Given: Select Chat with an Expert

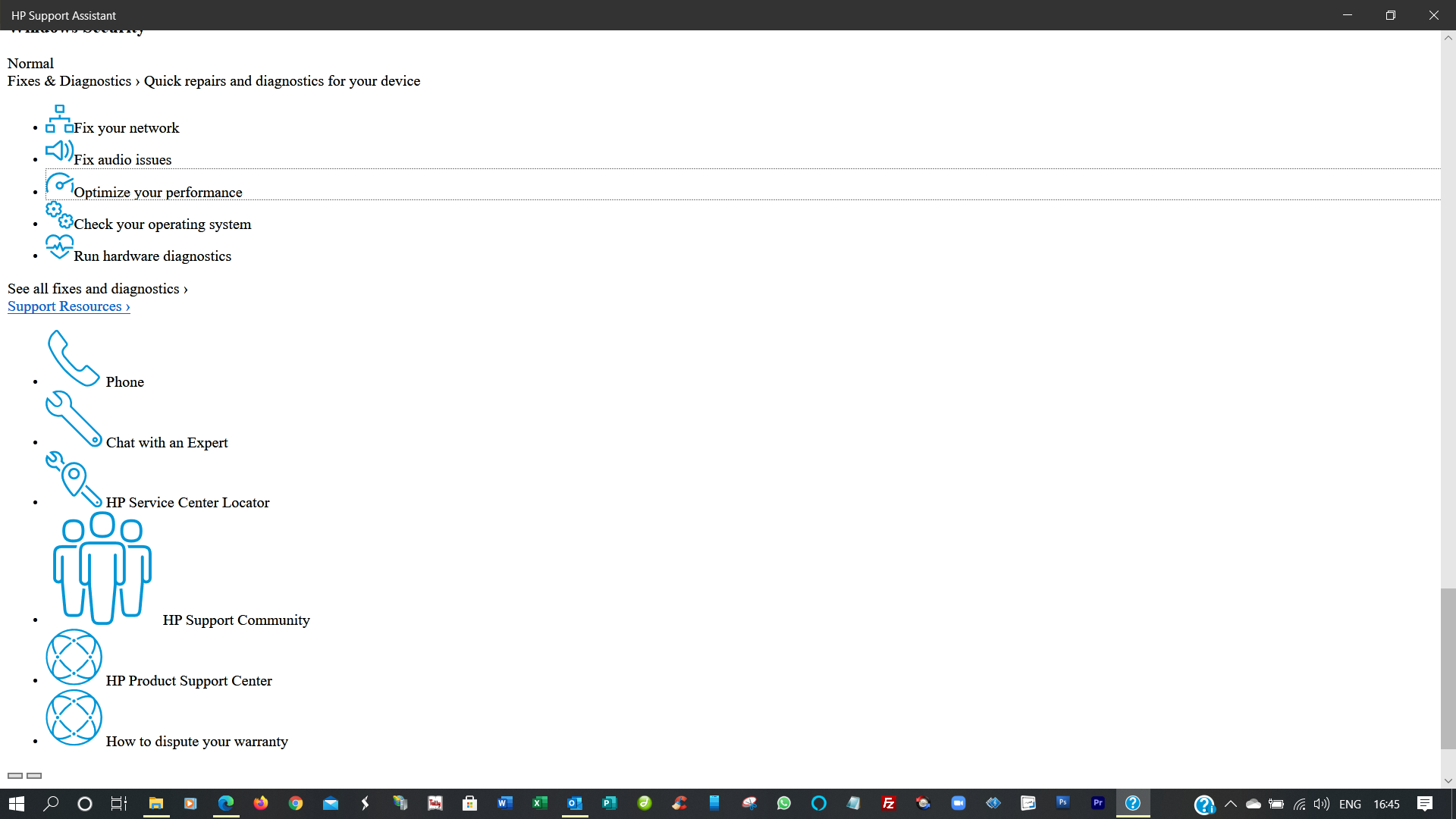Looking at the screenshot, I should tap(167, 443).
